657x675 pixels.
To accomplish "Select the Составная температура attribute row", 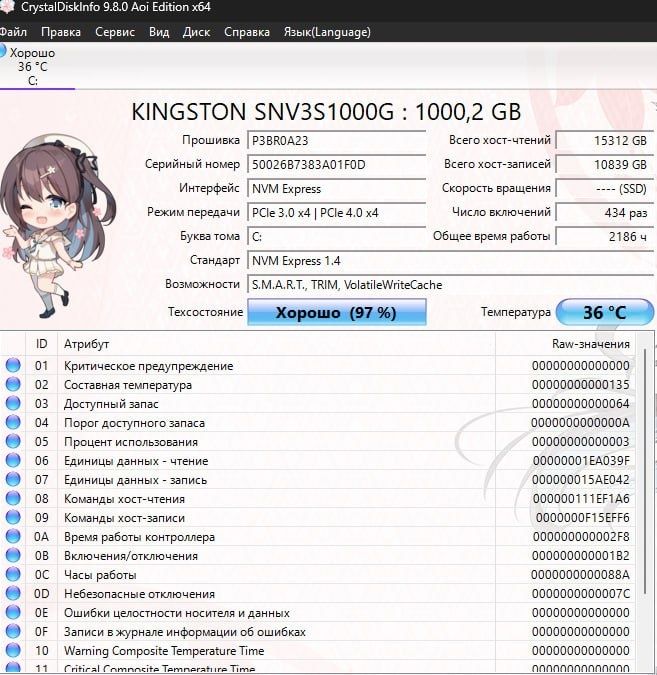I will pos(318,384).
